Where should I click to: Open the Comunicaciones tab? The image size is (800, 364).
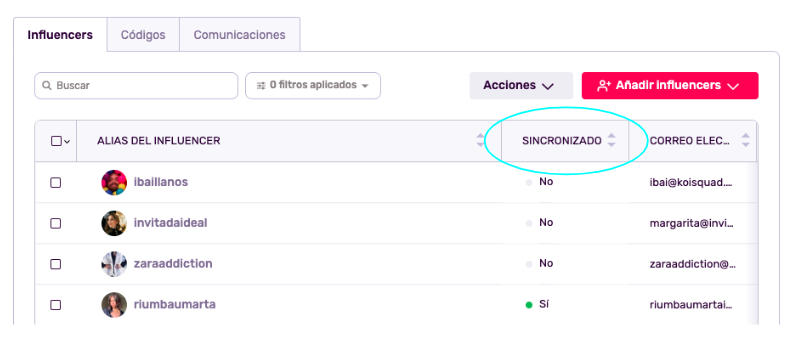[x=239, y=35]
